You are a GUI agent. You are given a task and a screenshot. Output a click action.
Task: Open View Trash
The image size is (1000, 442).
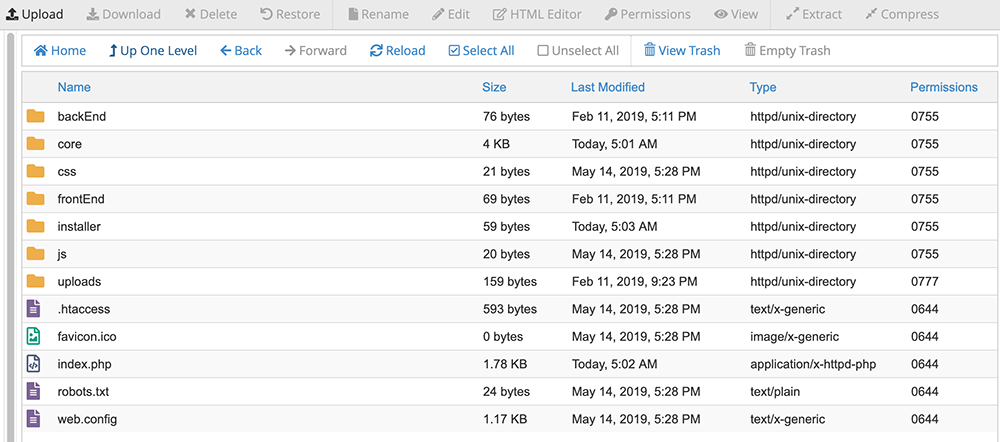point(681,50)
